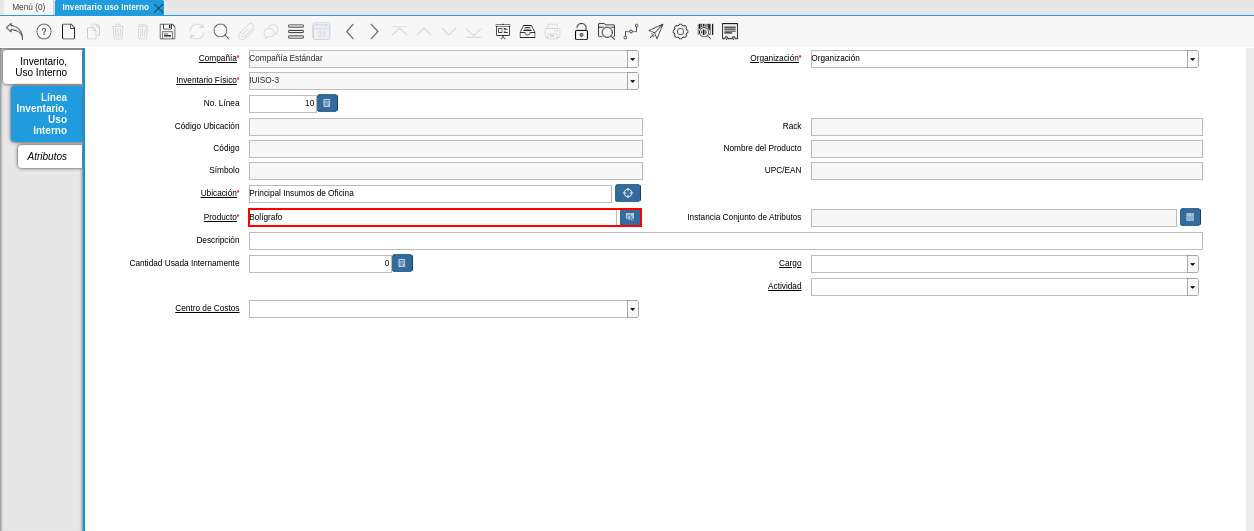Go to next record arrow
Screen dimensions: 1254x531
374,31
